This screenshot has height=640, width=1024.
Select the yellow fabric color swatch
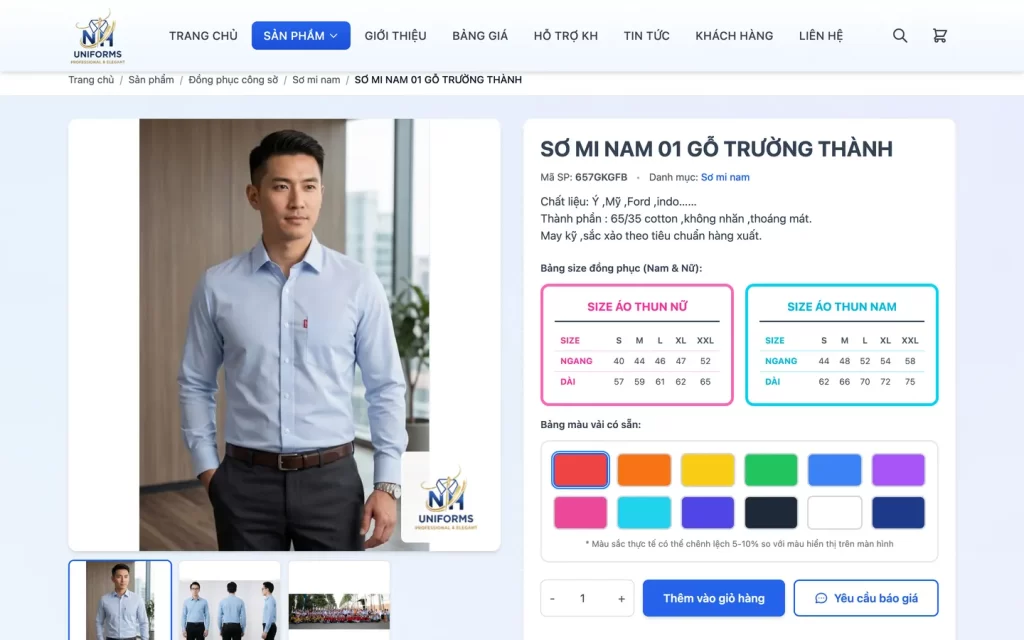pos(708,470)
